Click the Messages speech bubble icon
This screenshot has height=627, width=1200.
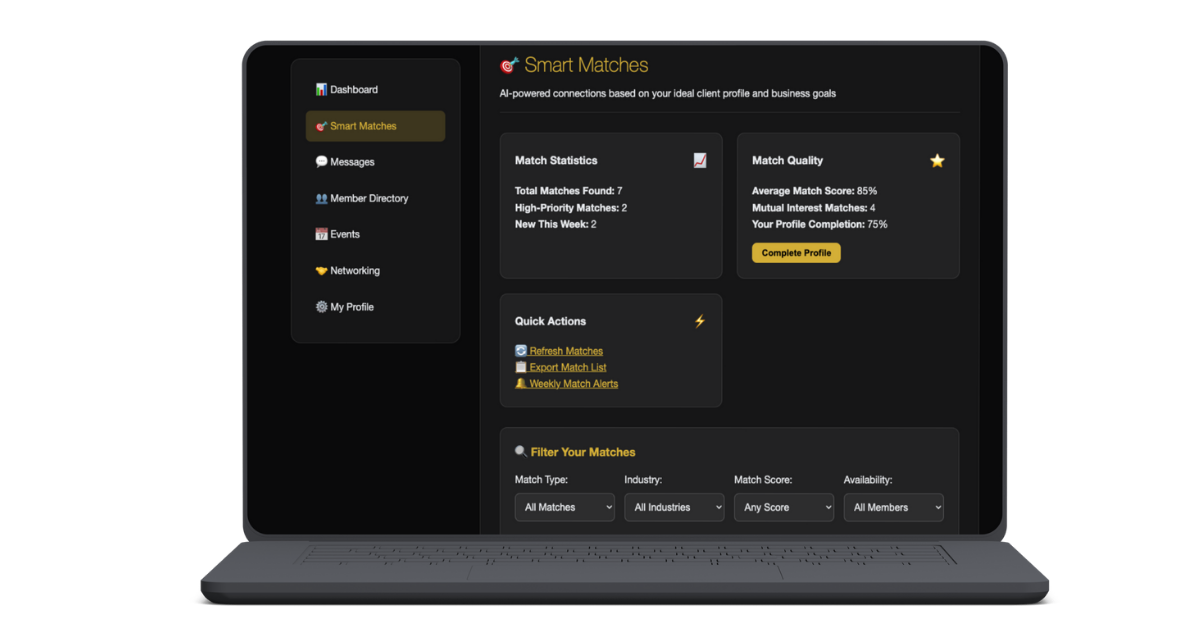[x=320, y=161]
